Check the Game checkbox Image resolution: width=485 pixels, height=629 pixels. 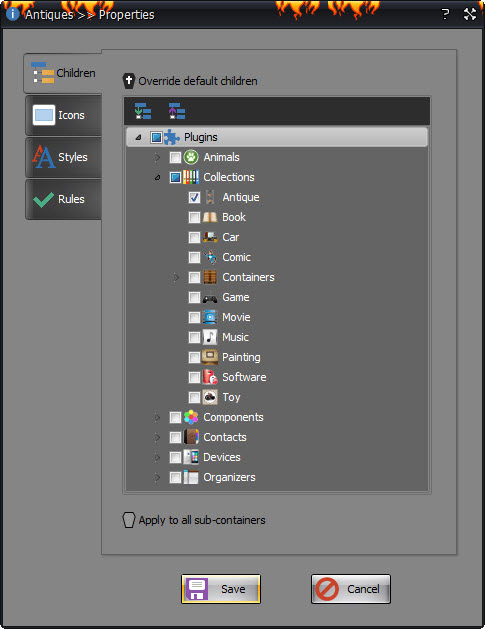coord(195,297)
